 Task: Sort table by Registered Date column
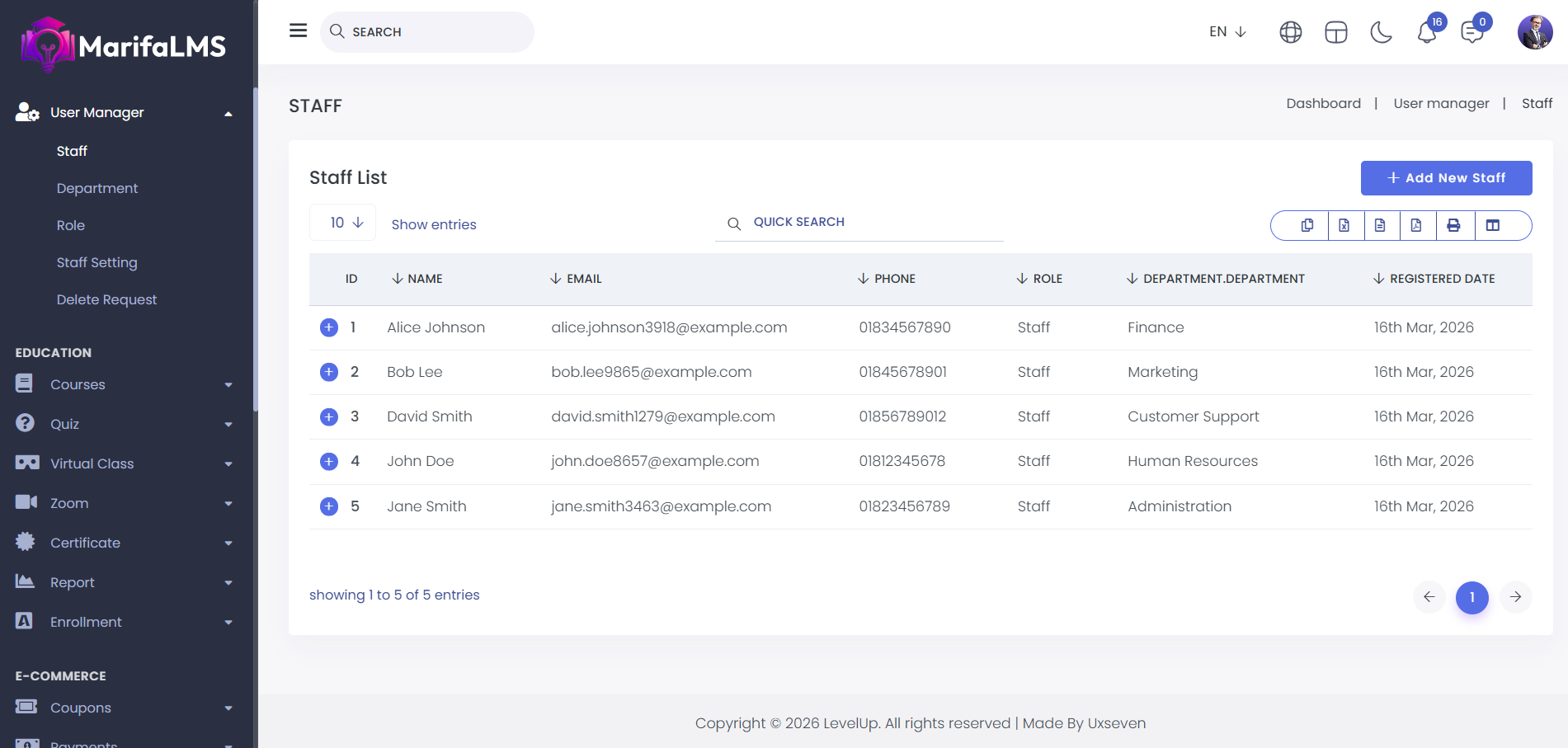click(1441, 279)
